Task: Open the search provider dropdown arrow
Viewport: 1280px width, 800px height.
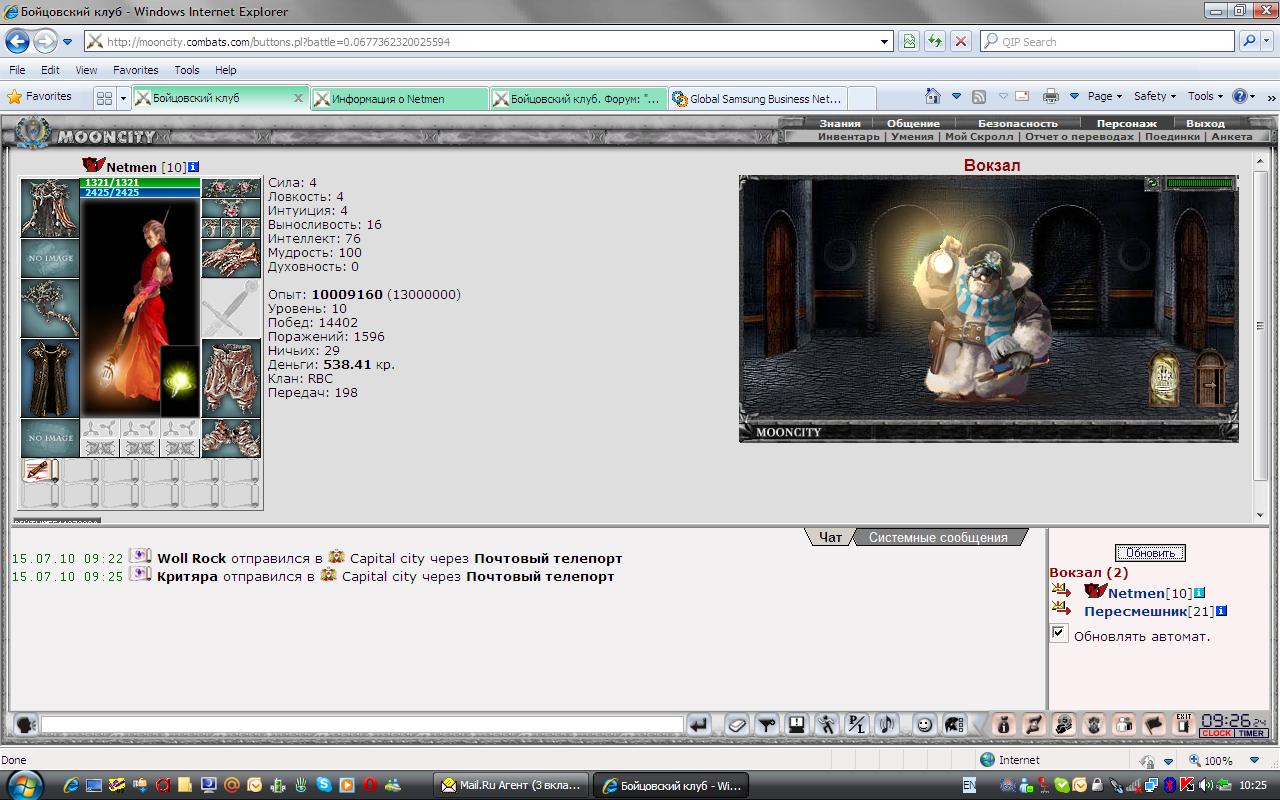Action: (x=1268, y=42)
